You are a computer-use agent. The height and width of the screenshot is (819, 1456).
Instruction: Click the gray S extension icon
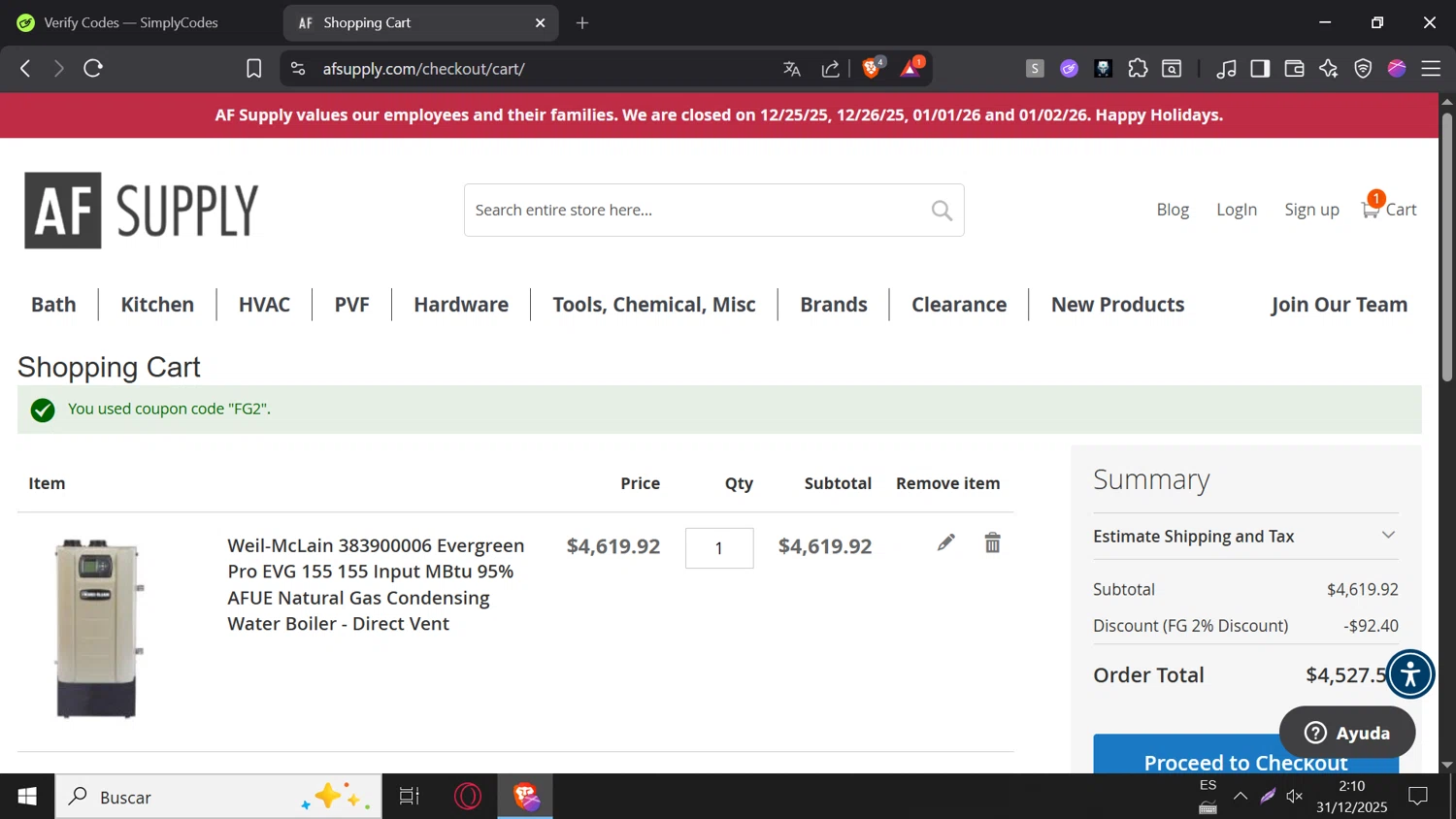1035,69
